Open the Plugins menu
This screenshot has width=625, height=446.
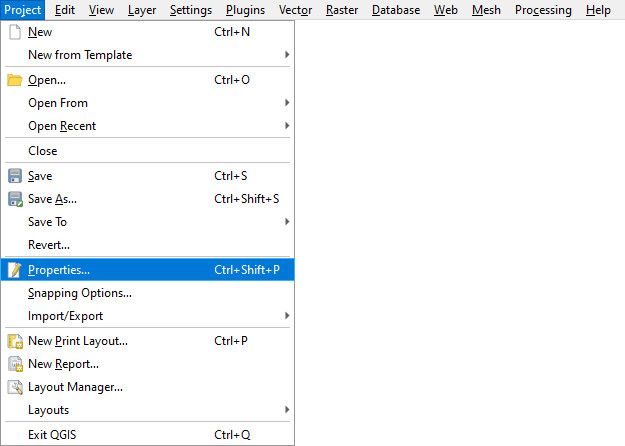pos(246,10)
